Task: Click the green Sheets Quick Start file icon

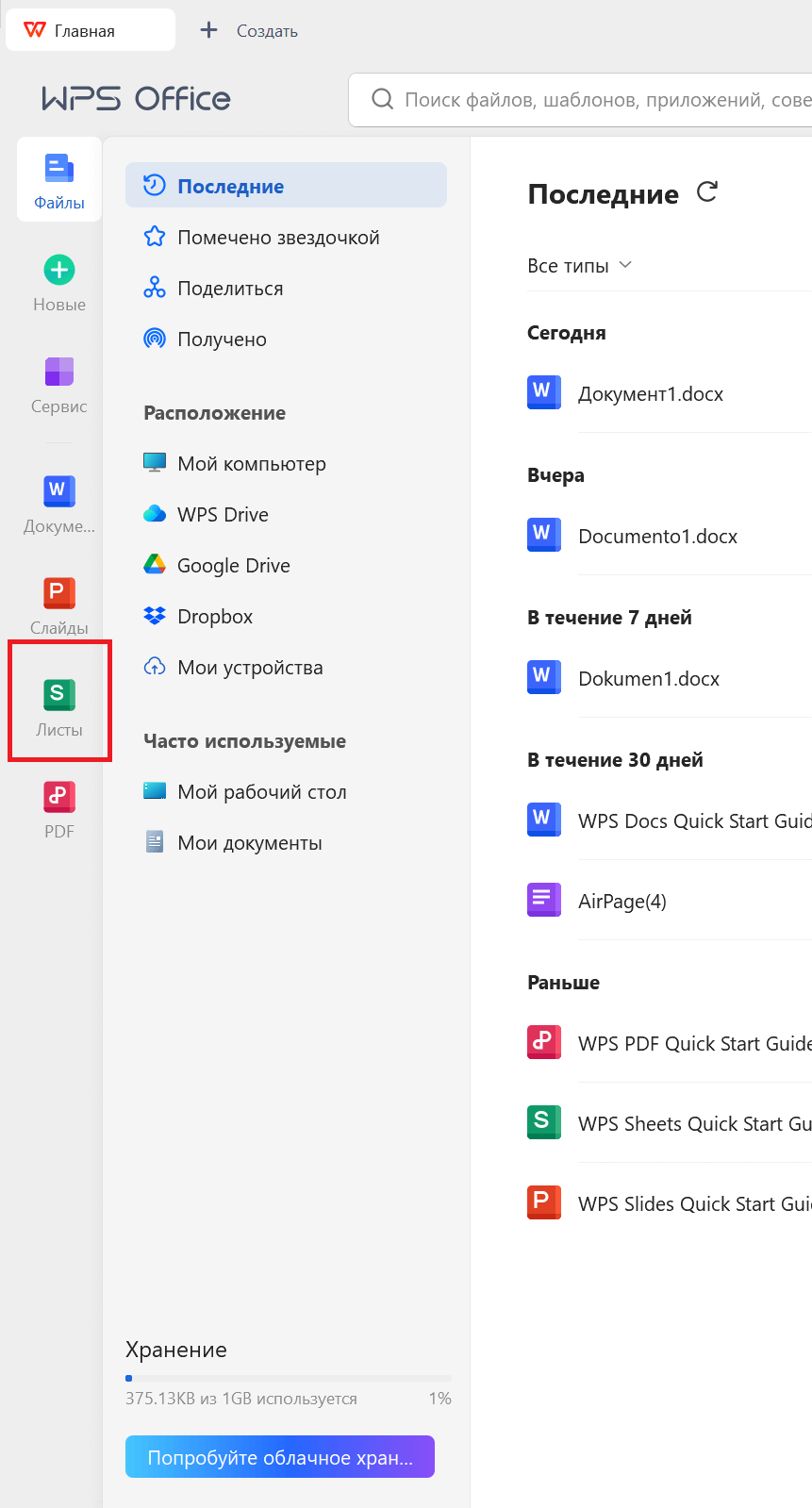Action: [544, 1122]
